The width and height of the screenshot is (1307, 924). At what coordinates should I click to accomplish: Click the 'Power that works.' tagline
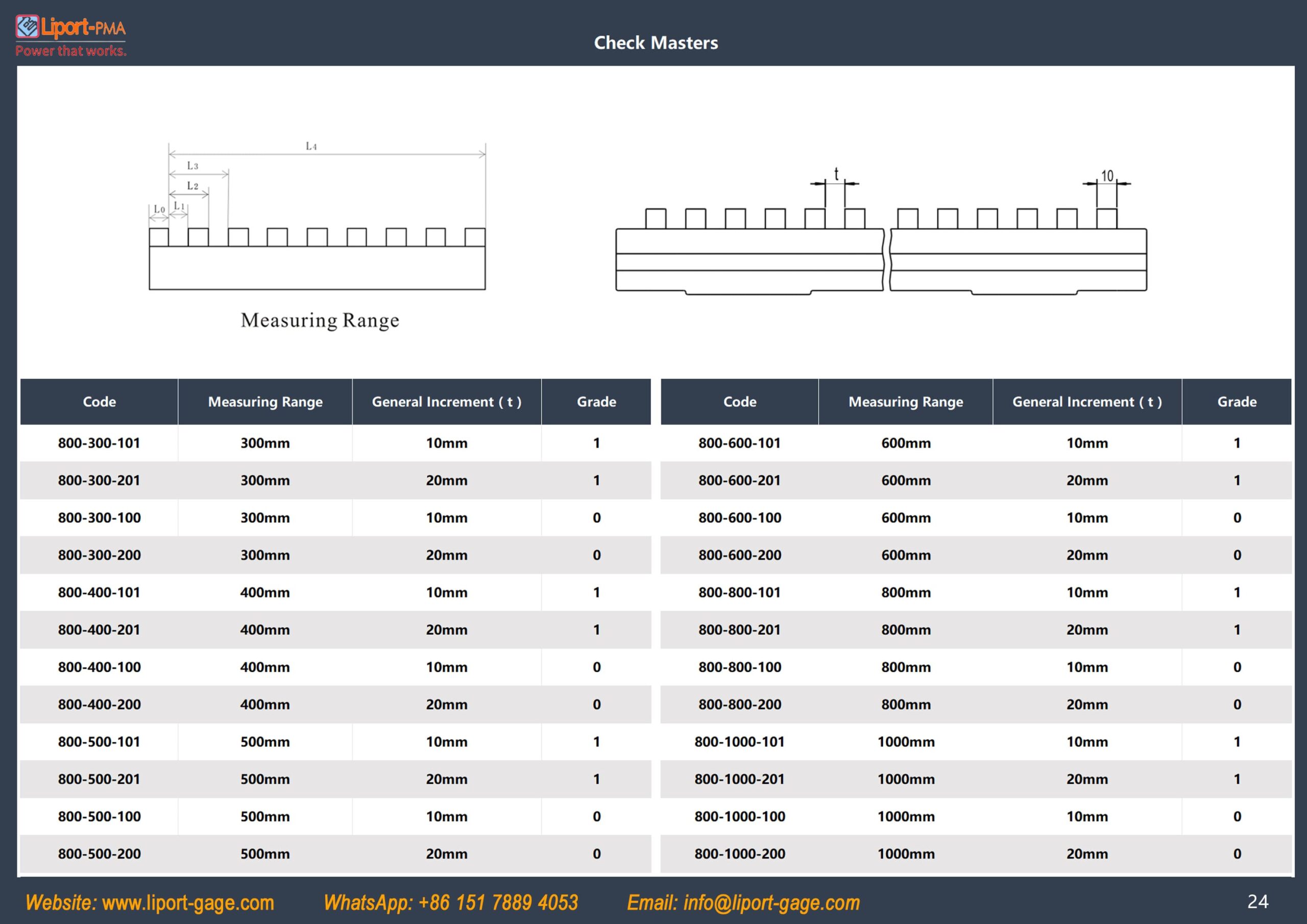[x=70, y=51]
